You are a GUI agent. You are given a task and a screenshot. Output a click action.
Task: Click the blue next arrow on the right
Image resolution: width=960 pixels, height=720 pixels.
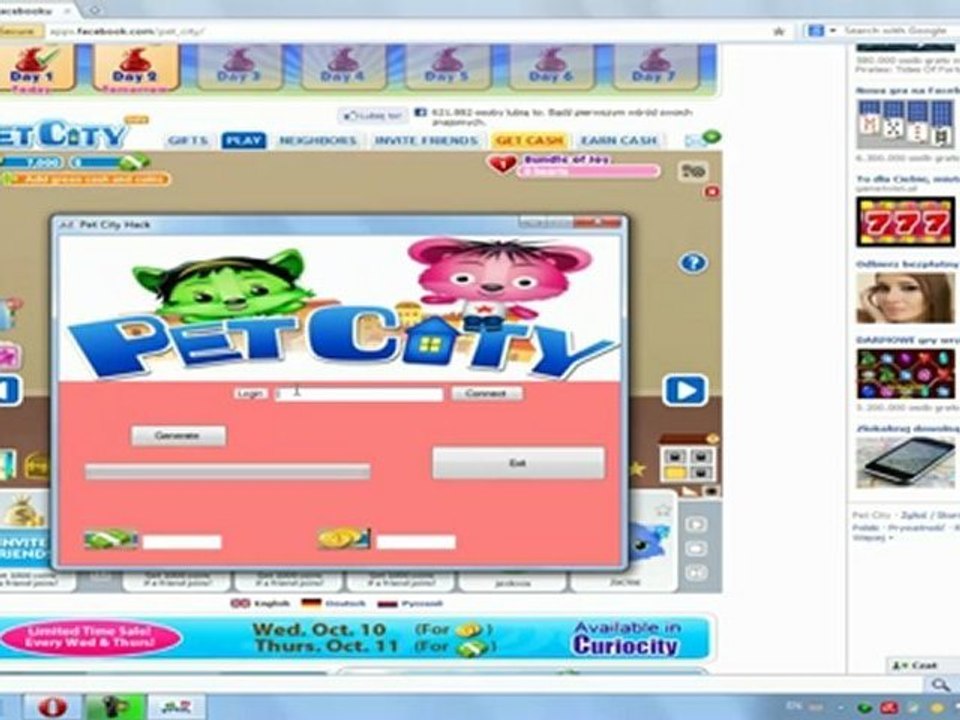[685, 390]
